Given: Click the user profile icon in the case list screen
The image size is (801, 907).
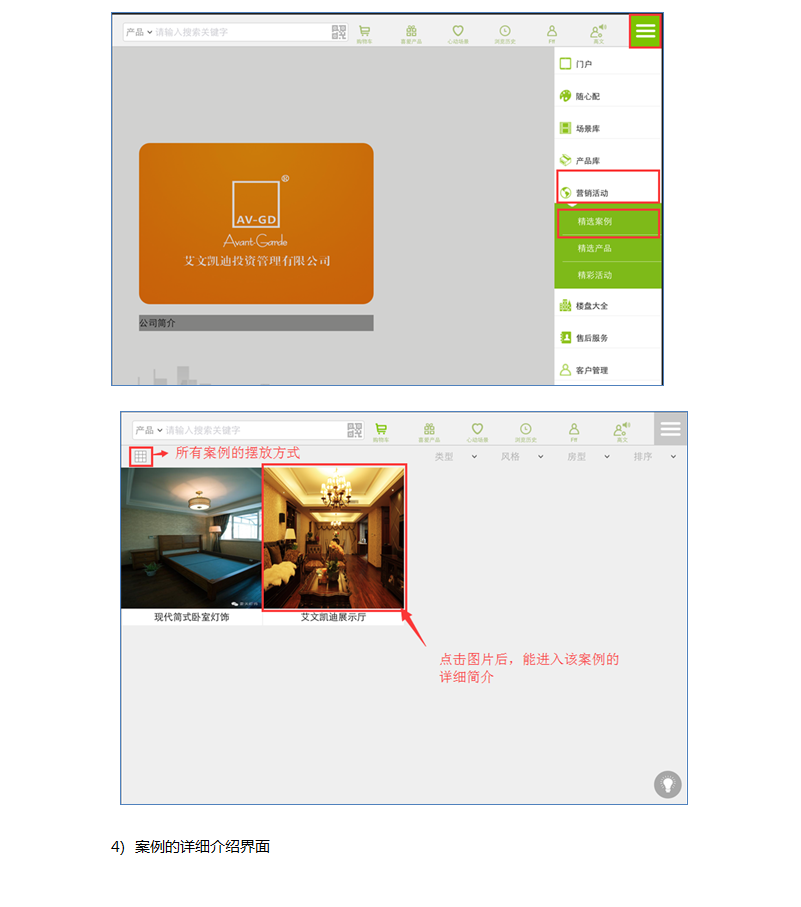Looking at the screenshot, I should pyautogui.click(x=574, y=432).
